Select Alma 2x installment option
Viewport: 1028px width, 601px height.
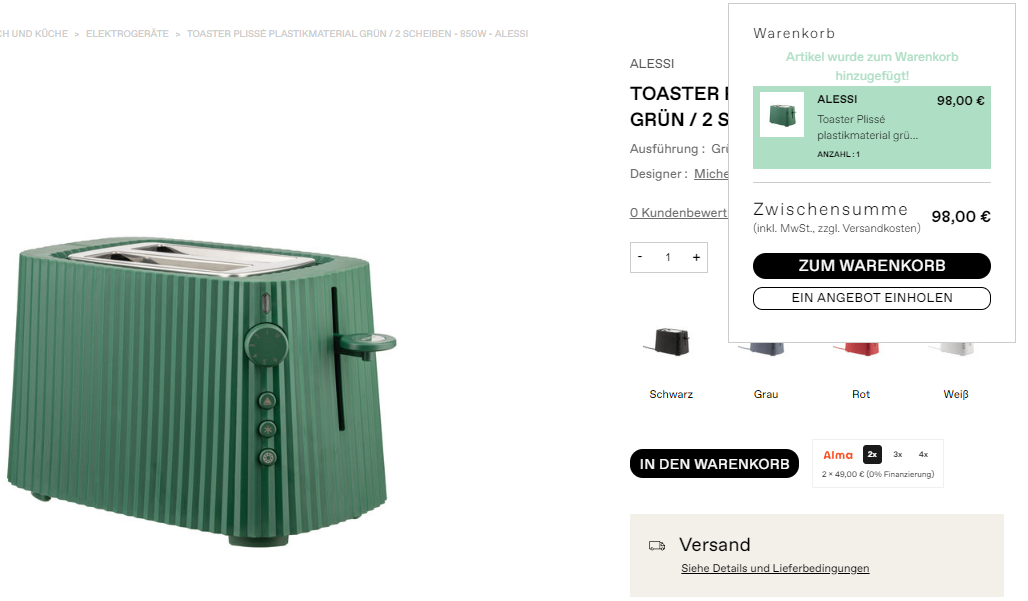872,454
